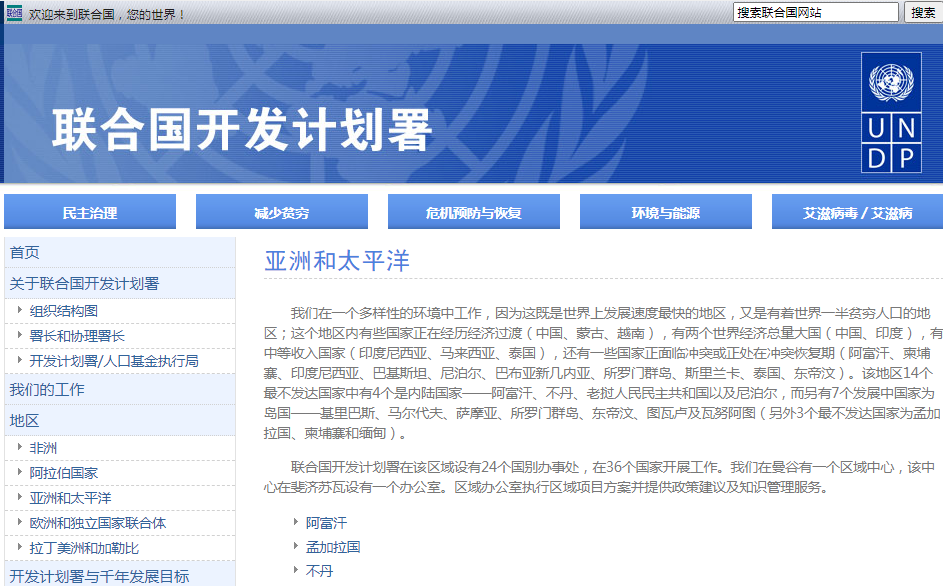The image size is (943, 586).
Task: Select 阿拉伯国家 region in the sidebar
Action: click(64, 473)
